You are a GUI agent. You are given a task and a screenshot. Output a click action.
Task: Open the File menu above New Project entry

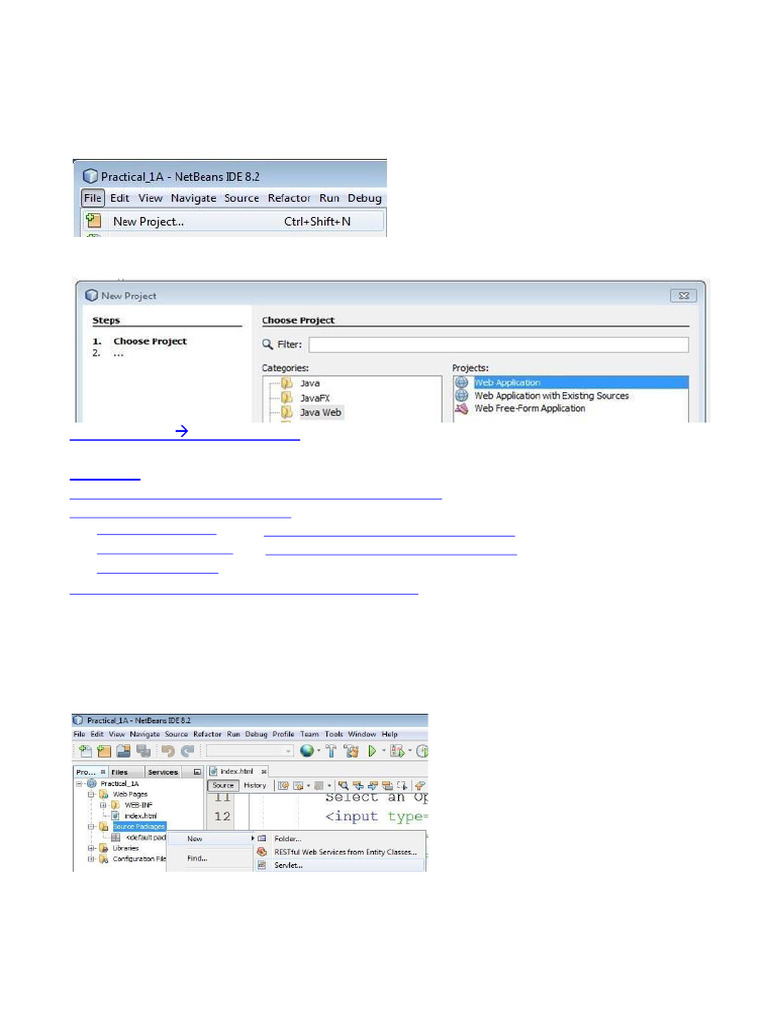[93, 198]
